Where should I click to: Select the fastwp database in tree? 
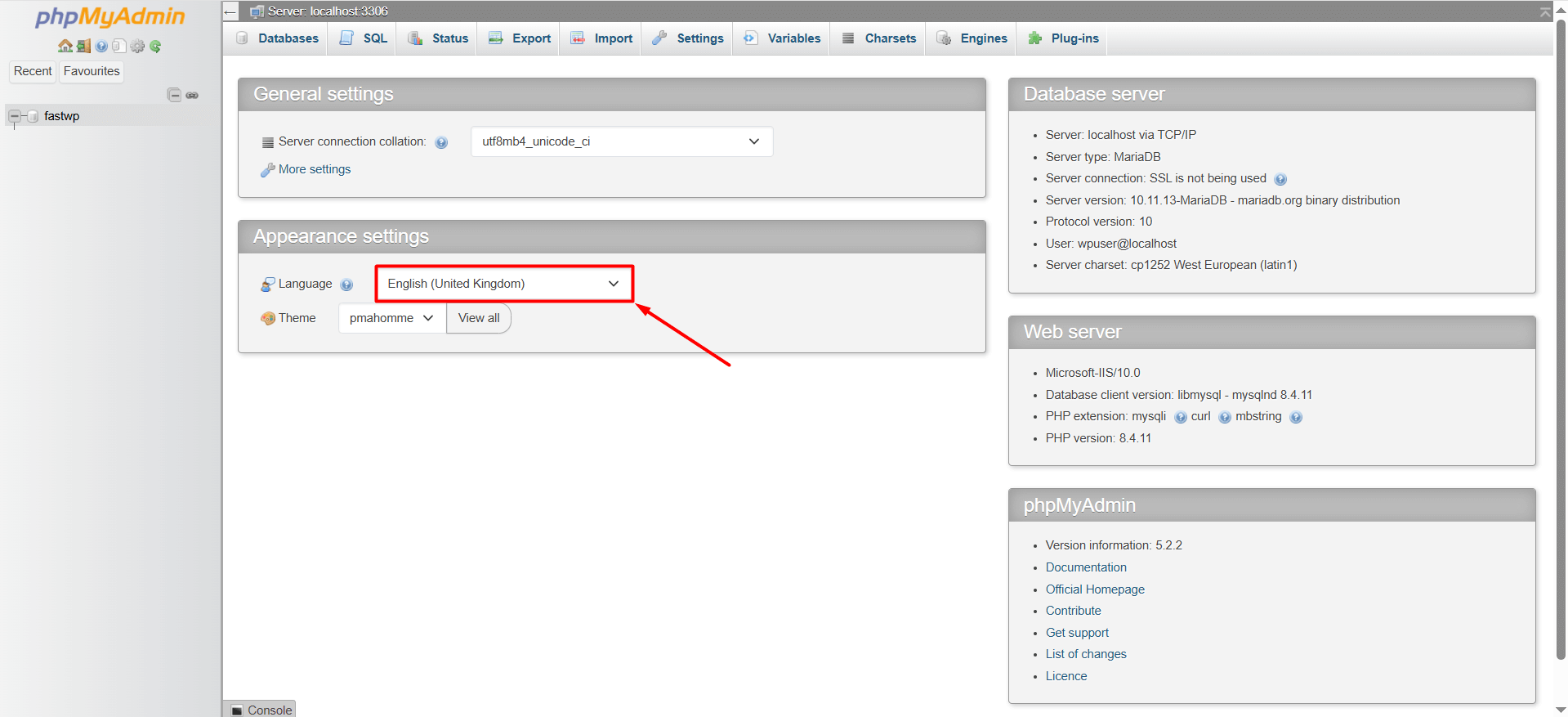click(62, 116)
